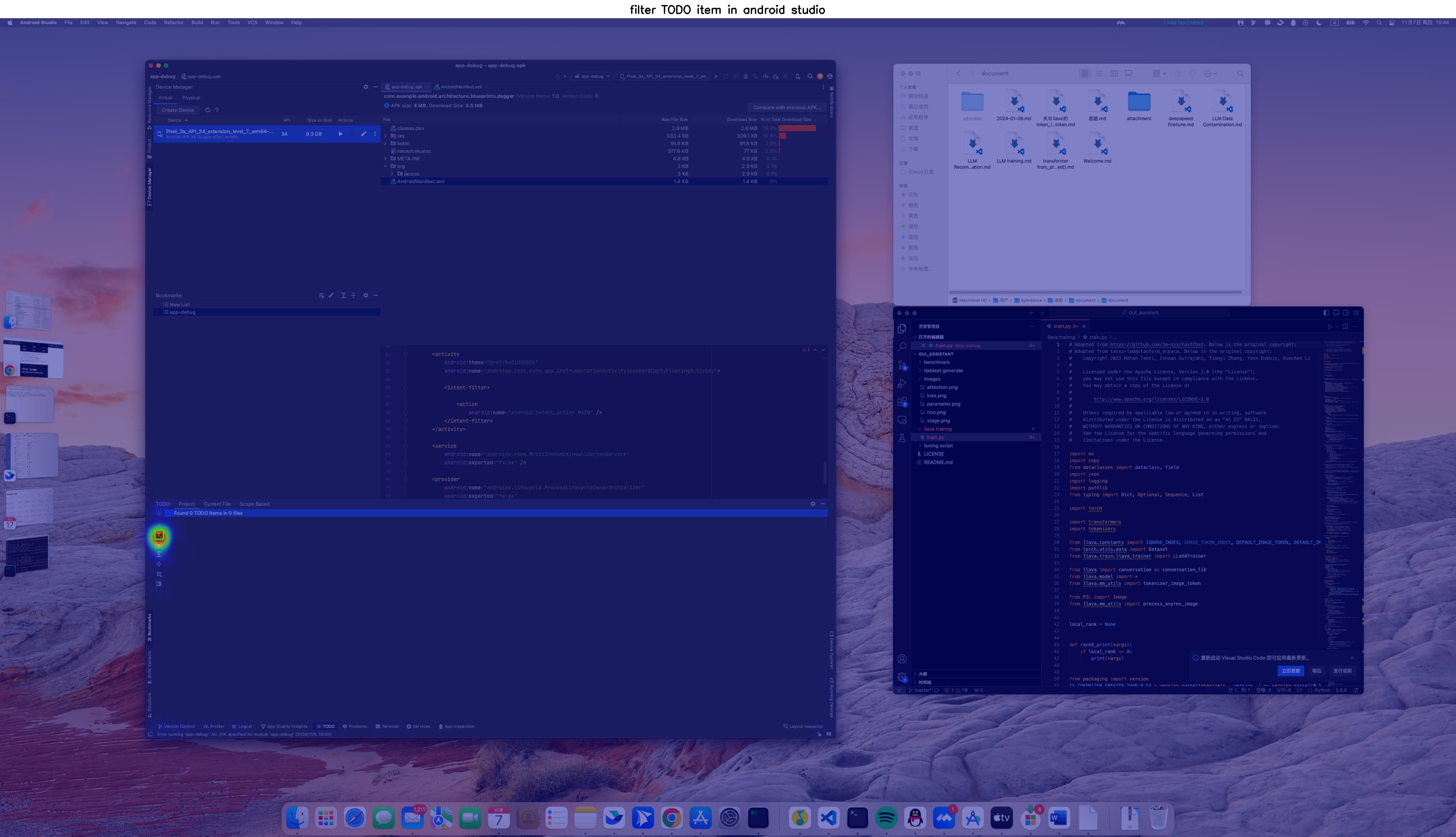Expand the kotlin folder in APK analyzer
This screenshot has height=837, width=1456.
coord(385,144)
